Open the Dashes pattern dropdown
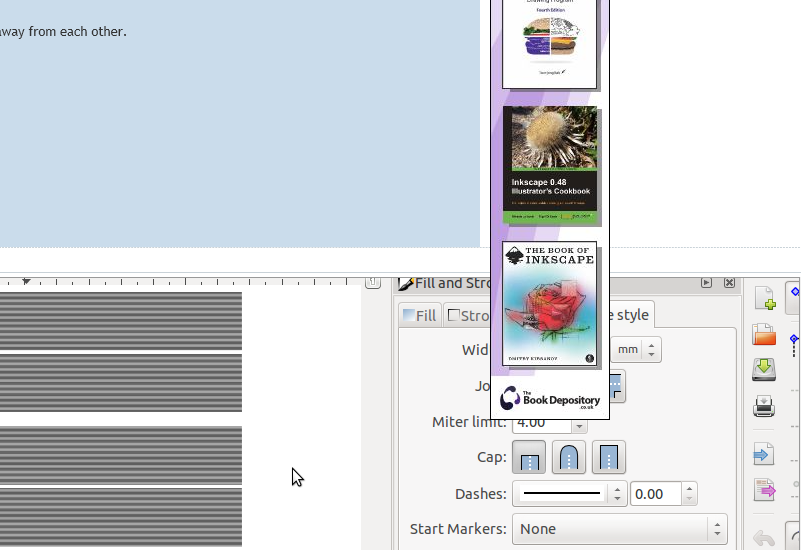 tap(569, 494)
